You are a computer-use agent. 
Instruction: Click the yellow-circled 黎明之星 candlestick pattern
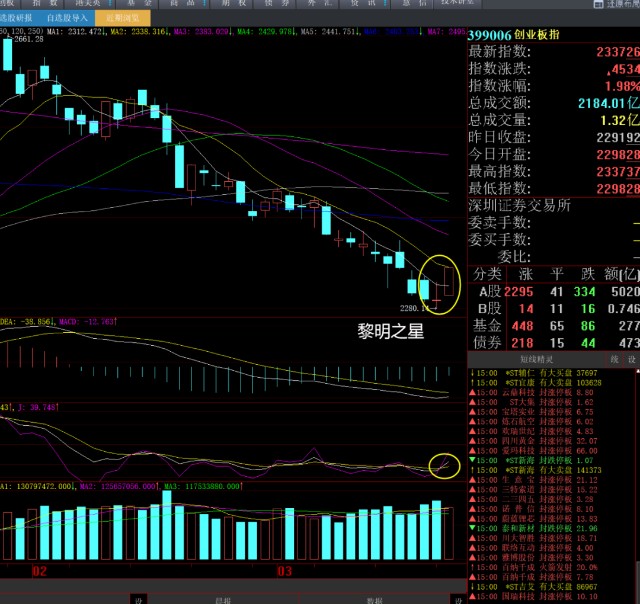440,283
